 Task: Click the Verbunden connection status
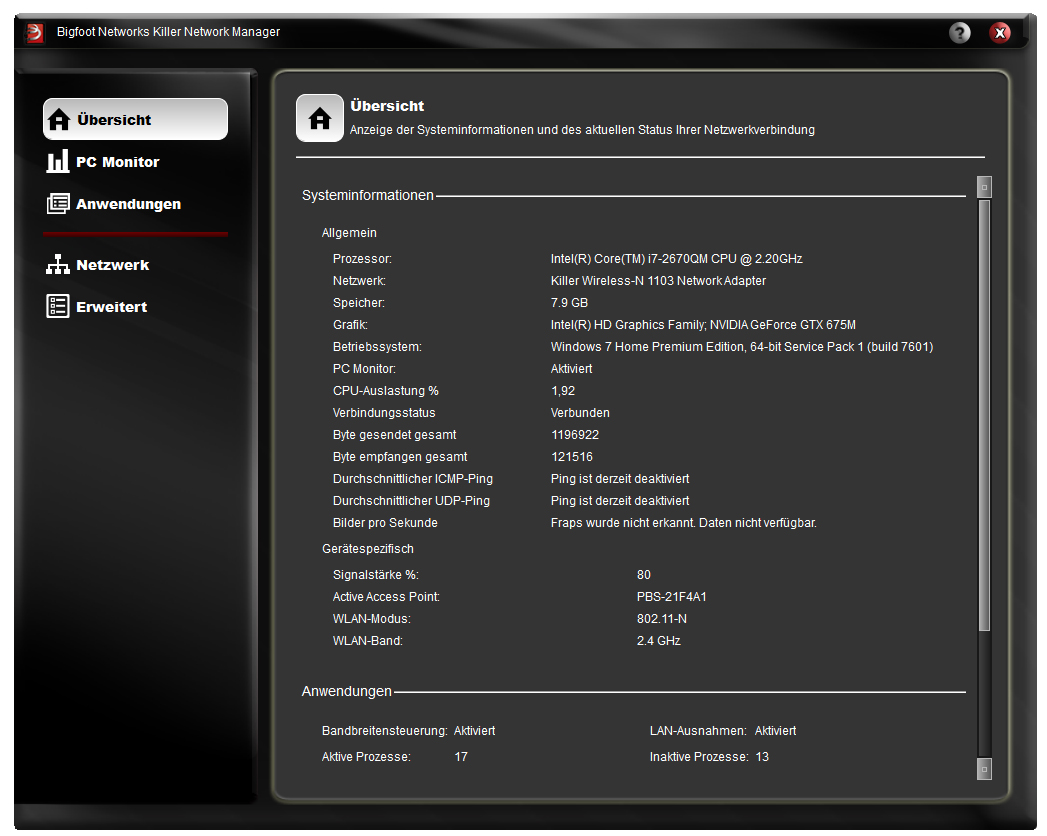tap(580, 413)
